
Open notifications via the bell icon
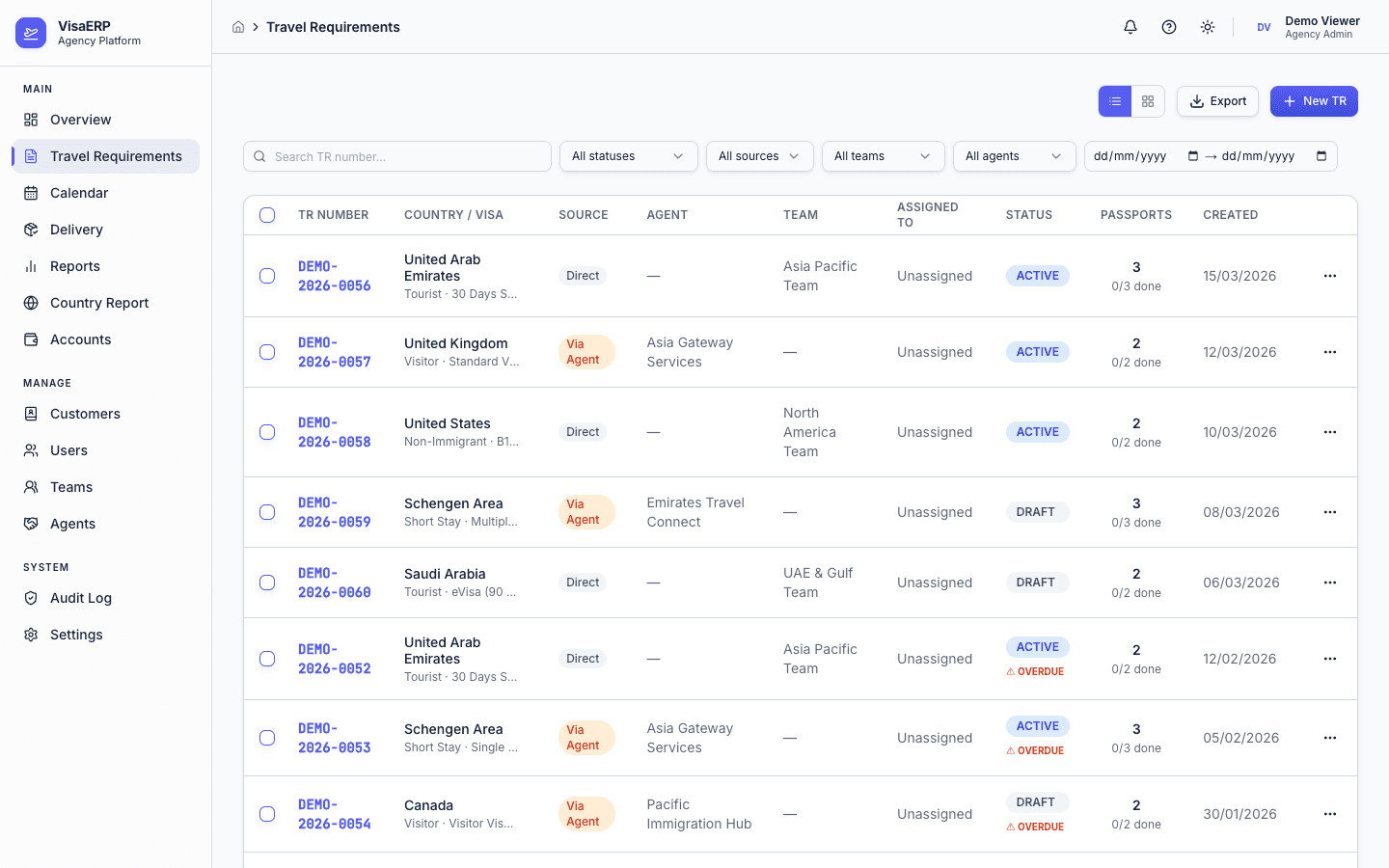tap(1130, 27)
